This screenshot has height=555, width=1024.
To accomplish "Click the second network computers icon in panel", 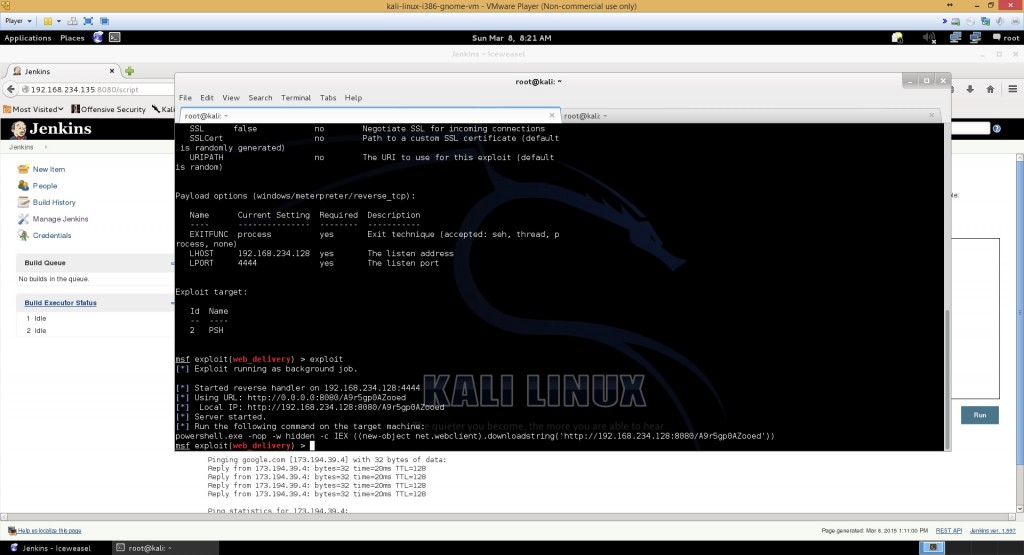I will 976,37.
